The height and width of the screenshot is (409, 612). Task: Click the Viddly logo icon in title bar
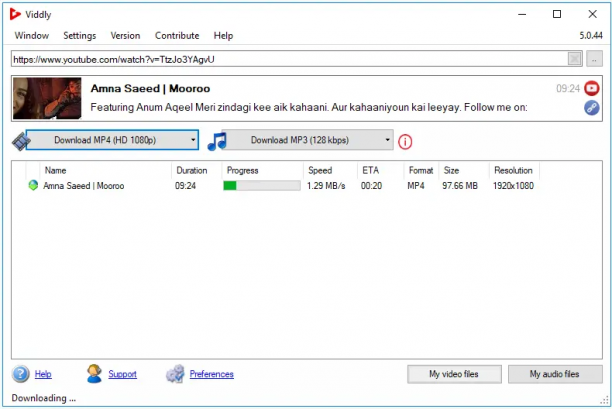coord(15,14)
